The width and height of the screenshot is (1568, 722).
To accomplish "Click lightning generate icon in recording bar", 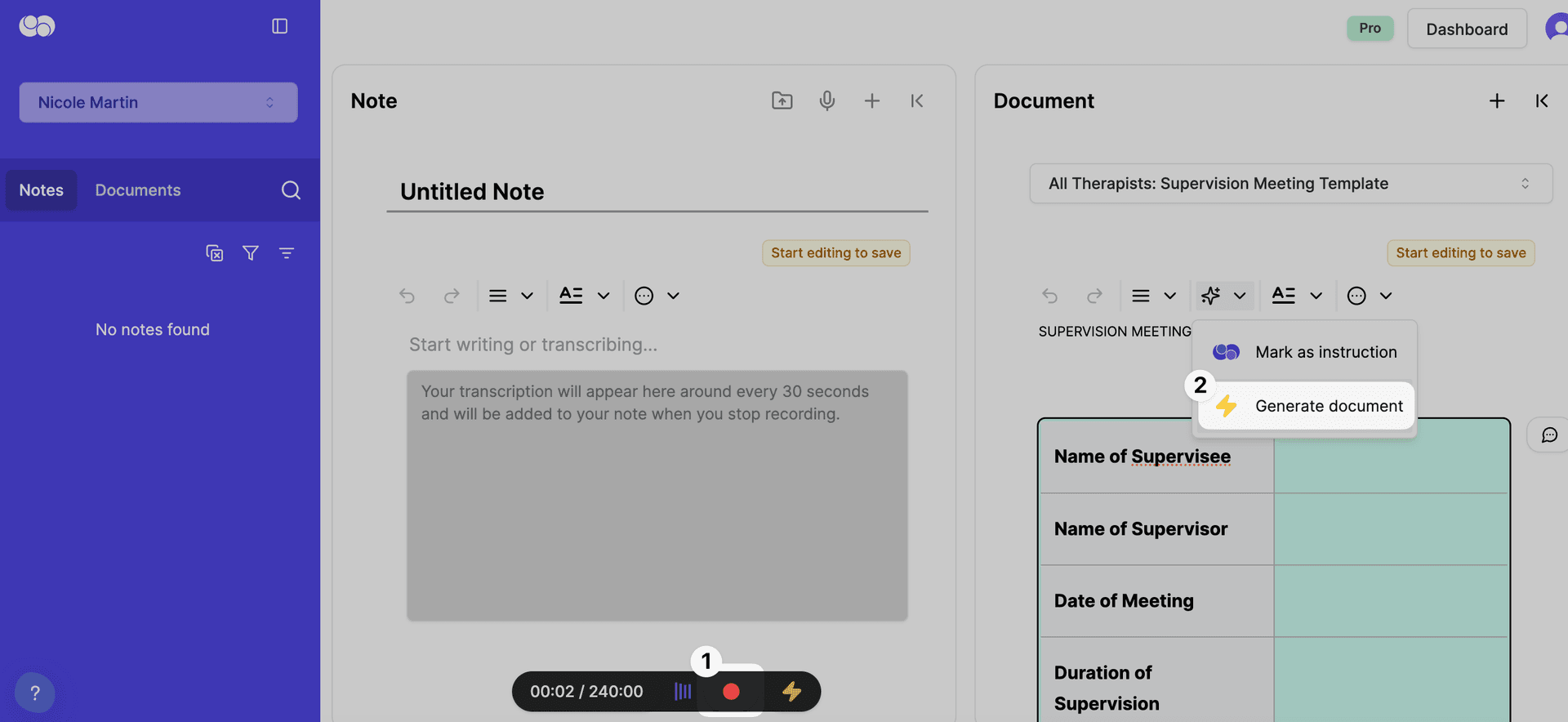I will (791, 692).
